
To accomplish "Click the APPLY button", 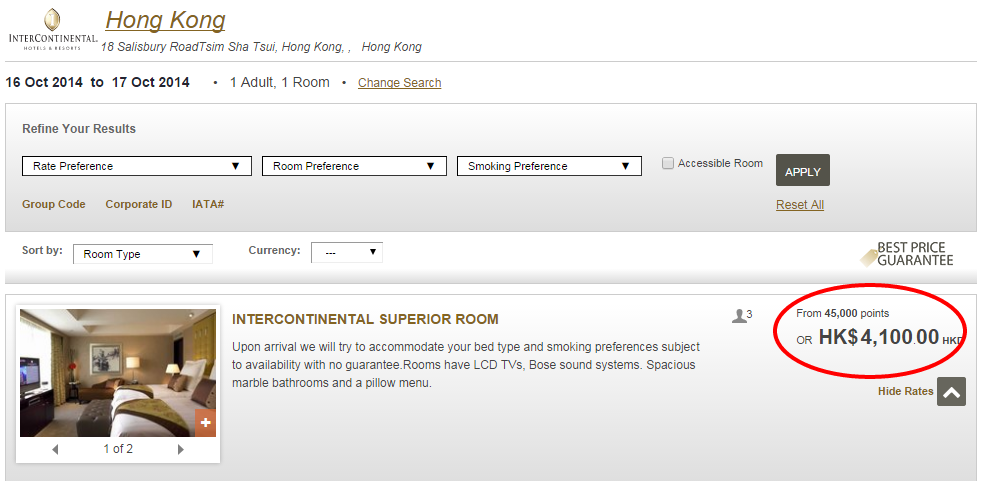I will (x=803, y=170).
